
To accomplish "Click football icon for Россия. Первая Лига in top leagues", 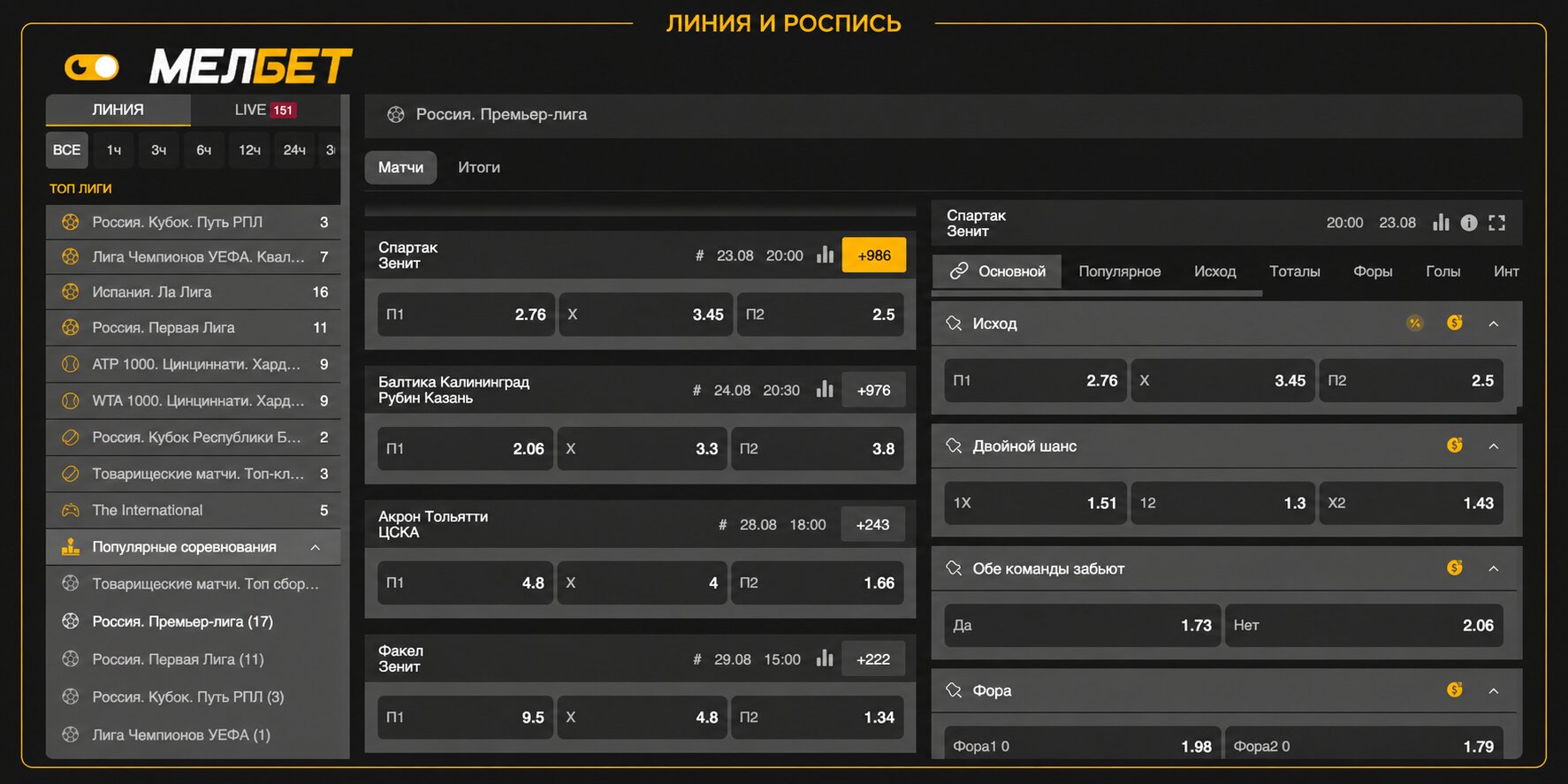I will pyautogui.click(x=70, y=328).
